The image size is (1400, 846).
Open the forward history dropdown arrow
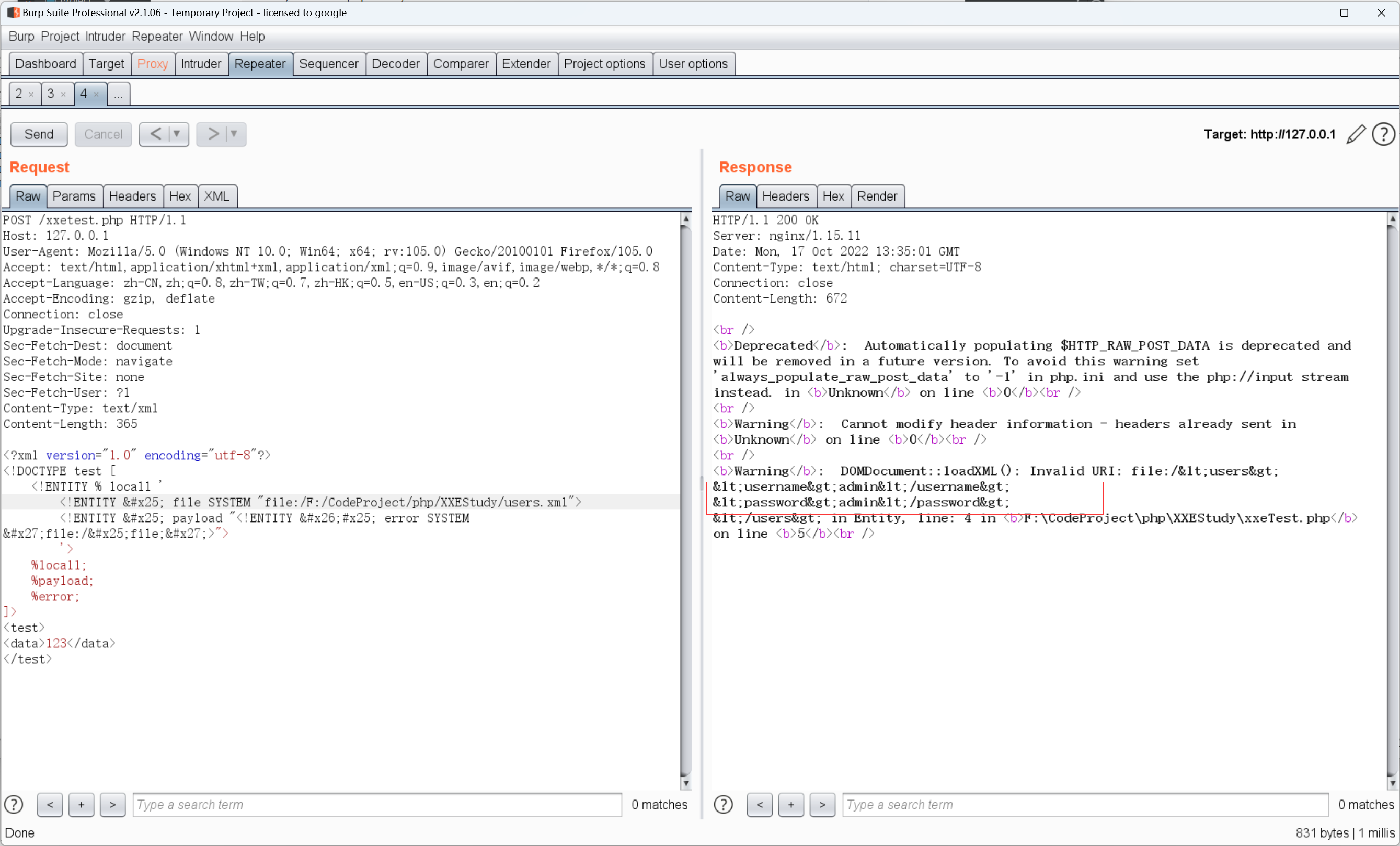click(x=234, y=134)
